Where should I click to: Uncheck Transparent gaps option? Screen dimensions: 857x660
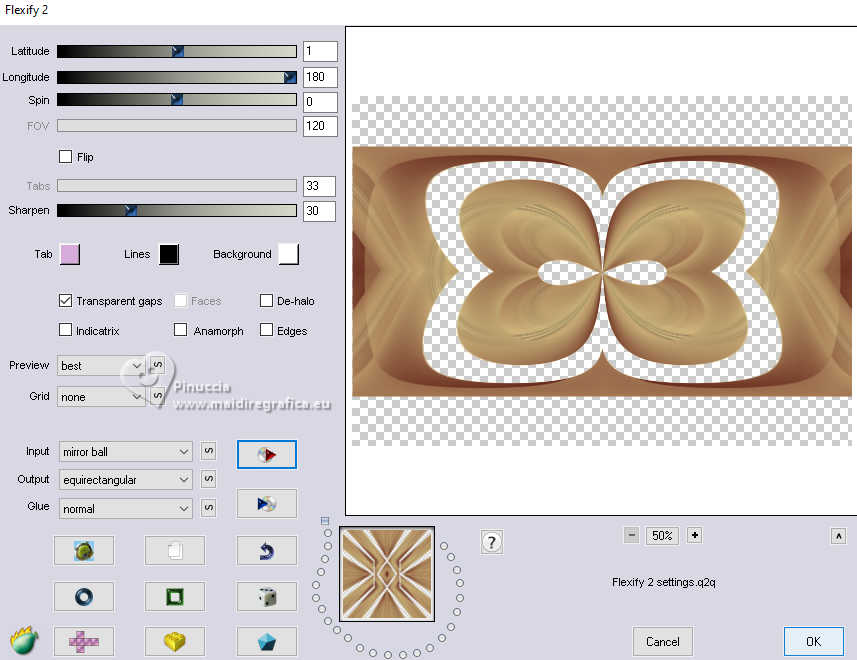point(66,301)
